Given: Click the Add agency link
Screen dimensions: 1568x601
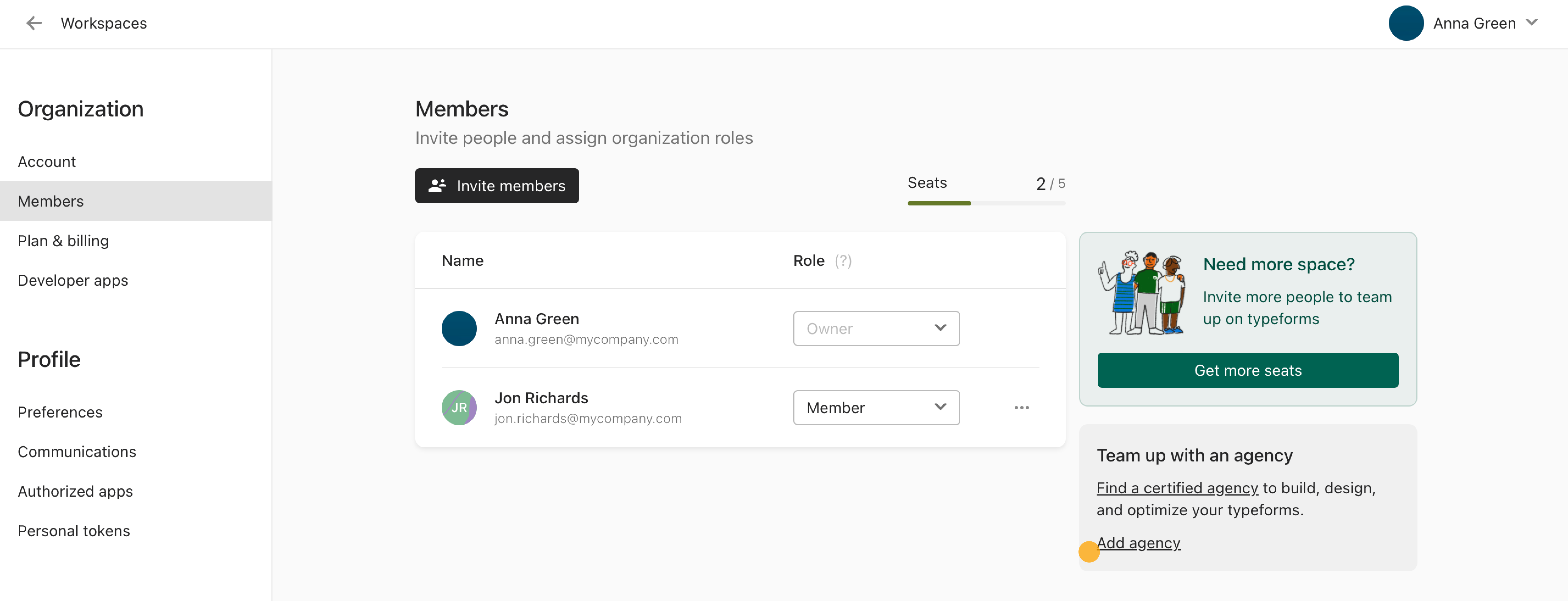Looking at the screenshot, I should pyautogui.click(x=1138, y=543).
